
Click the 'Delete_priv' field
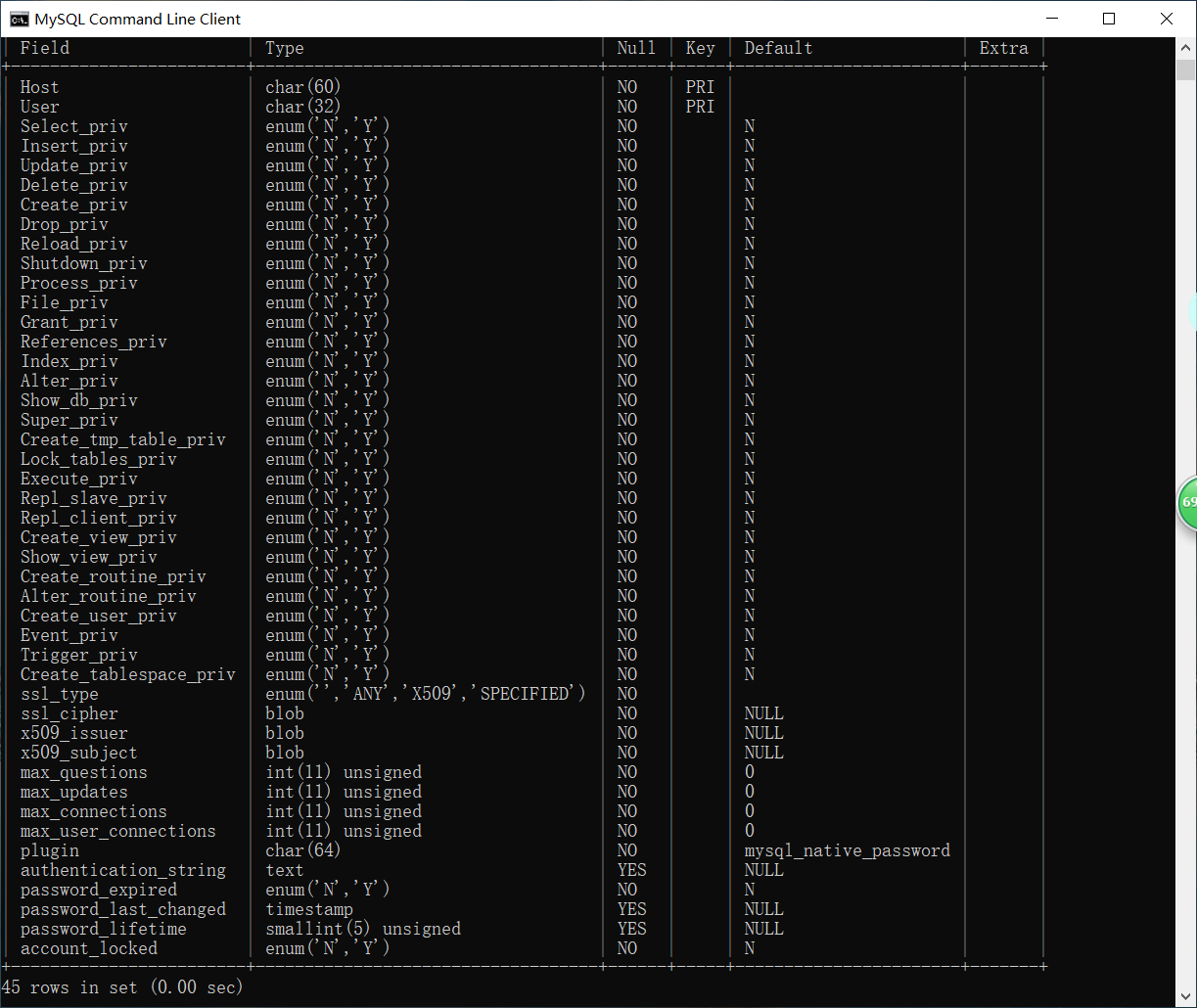tap(74, 185)
